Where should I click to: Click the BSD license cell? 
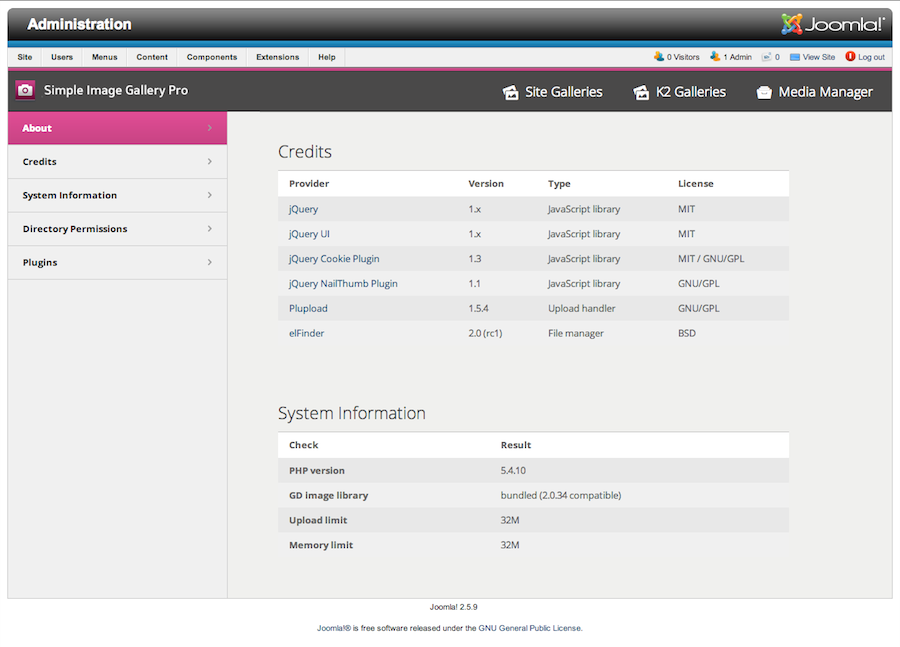(x=686, y=333)
